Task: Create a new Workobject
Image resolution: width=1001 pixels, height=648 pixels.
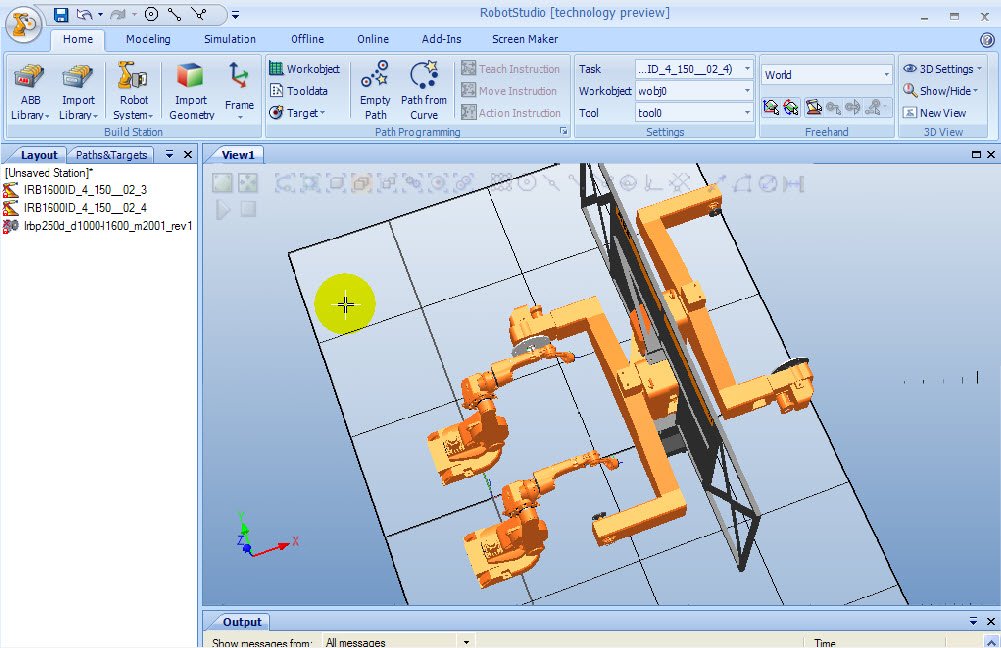Action: coord(305,68)
